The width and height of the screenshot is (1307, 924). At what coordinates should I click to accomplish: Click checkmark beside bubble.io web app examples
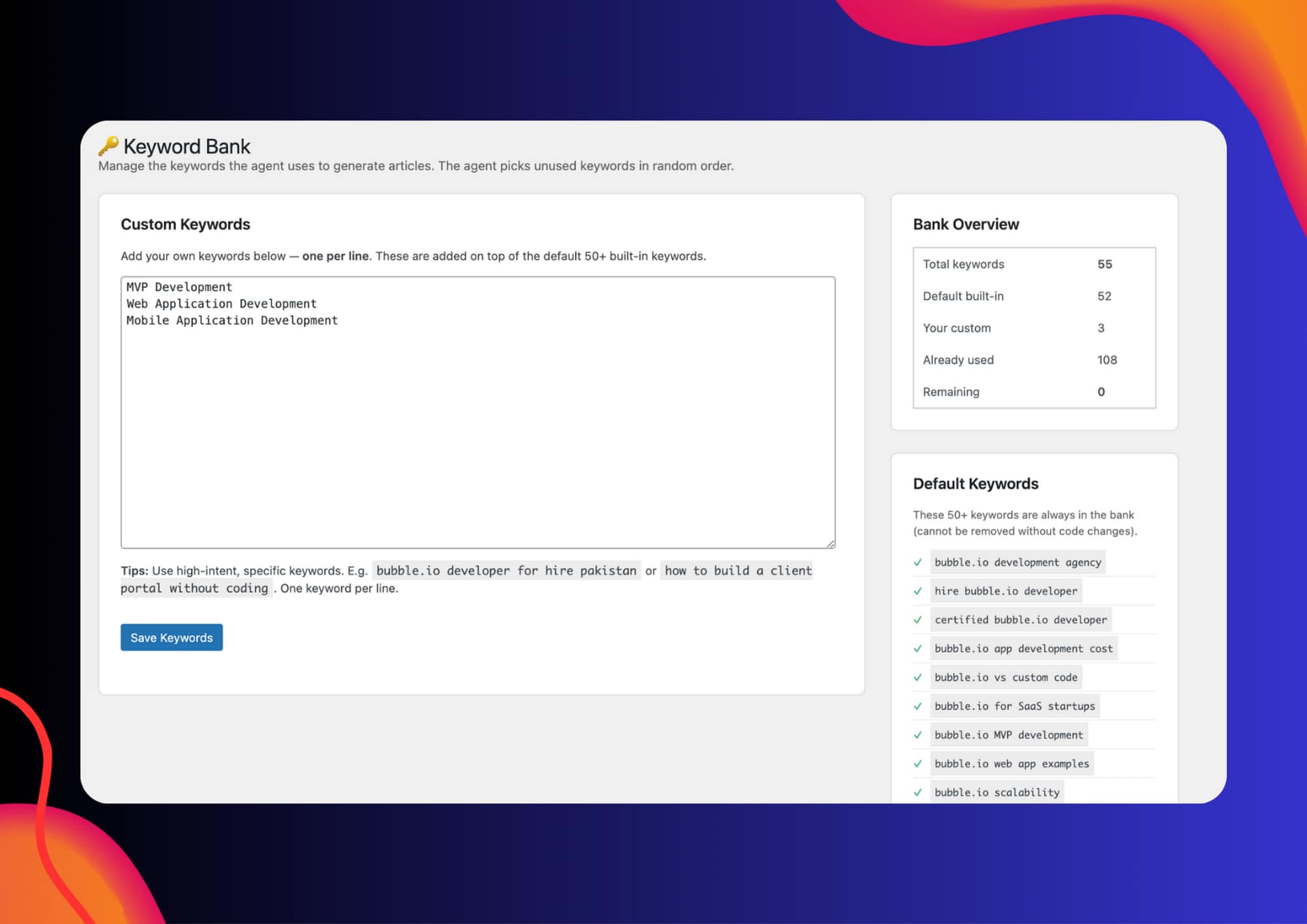918,764
